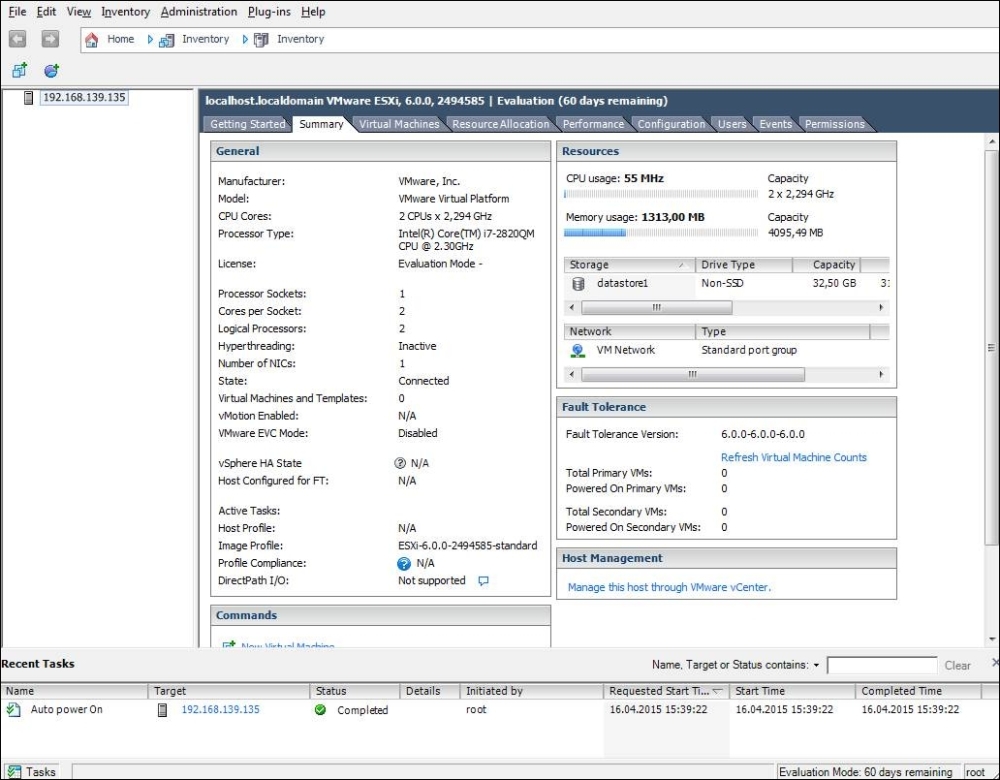Click the Tasks icon in status bar

[14, 772]
